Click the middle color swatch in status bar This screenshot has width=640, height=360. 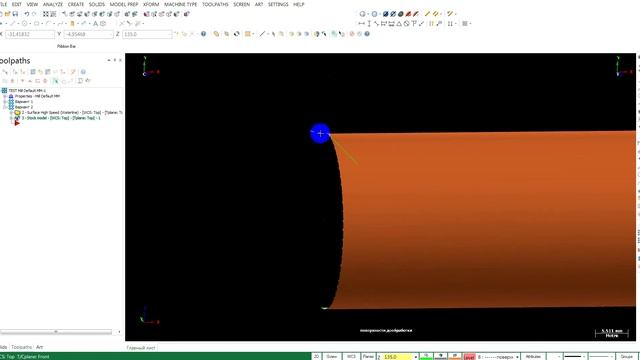[x=440, y=357]
